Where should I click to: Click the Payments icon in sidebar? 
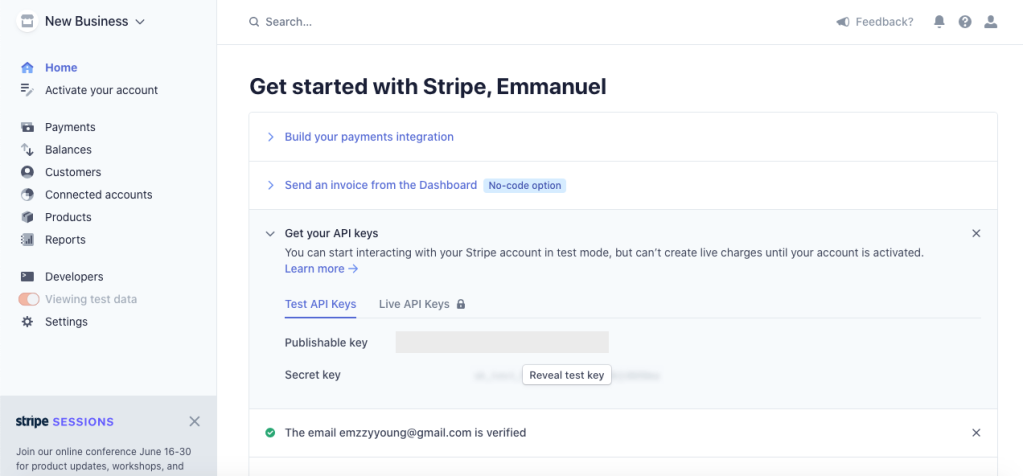click(27, 127)
